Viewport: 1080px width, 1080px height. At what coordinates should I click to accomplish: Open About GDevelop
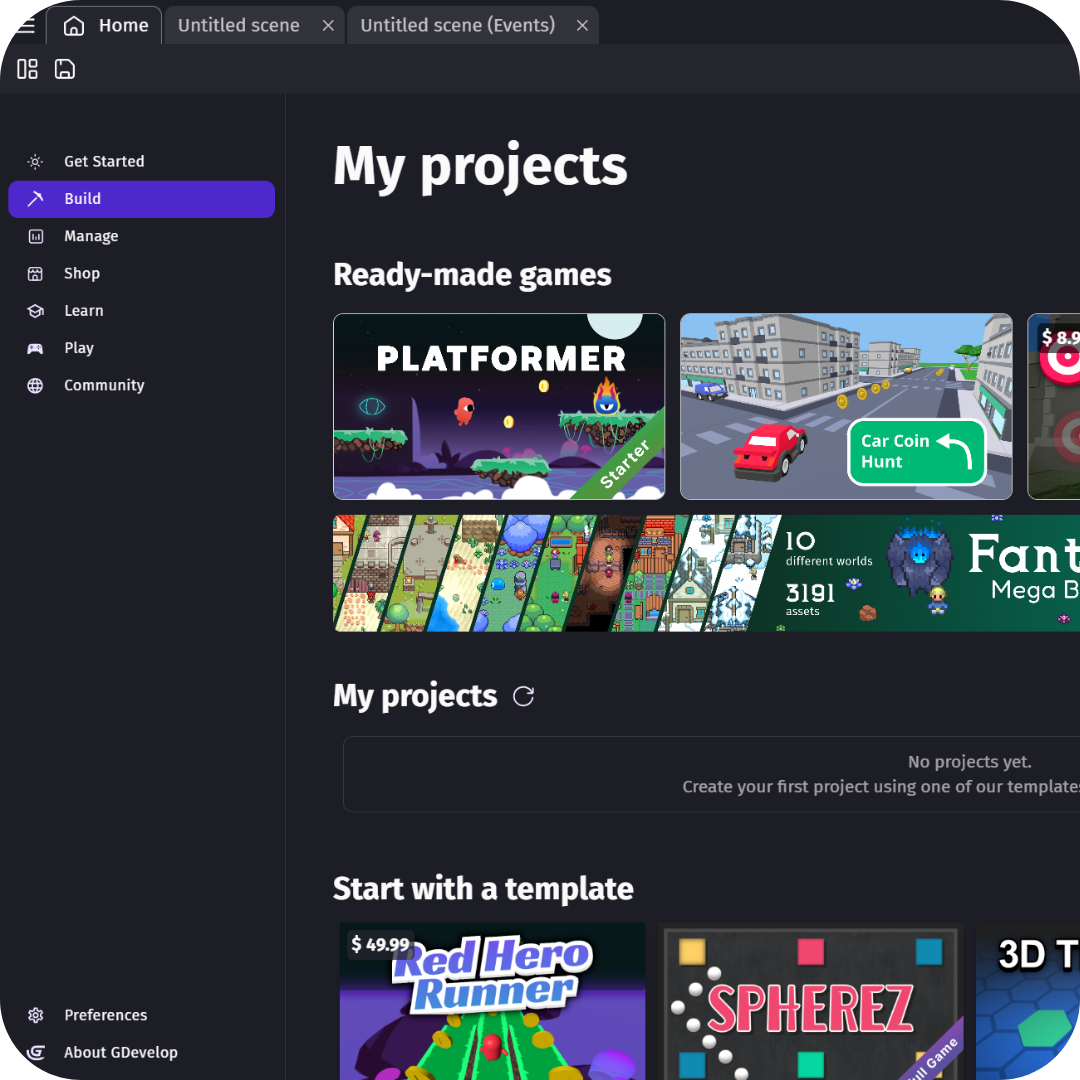click(120, 1053)
